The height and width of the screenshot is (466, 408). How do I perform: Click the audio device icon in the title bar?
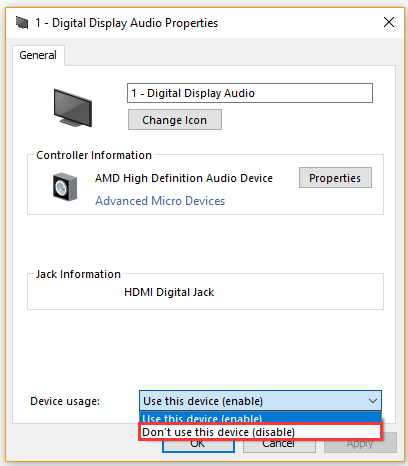coord(22,23)
